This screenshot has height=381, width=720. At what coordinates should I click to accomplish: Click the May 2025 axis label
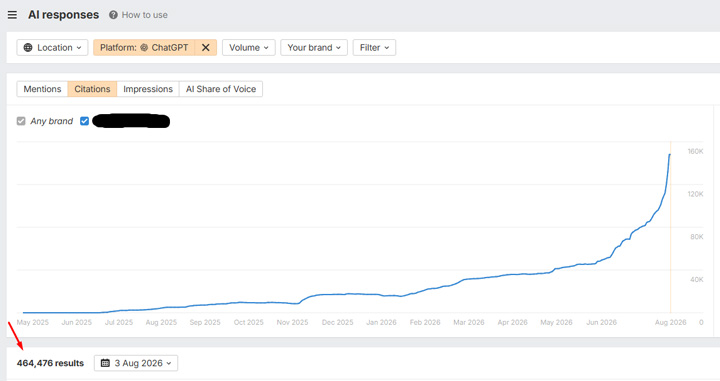point(33,322)
